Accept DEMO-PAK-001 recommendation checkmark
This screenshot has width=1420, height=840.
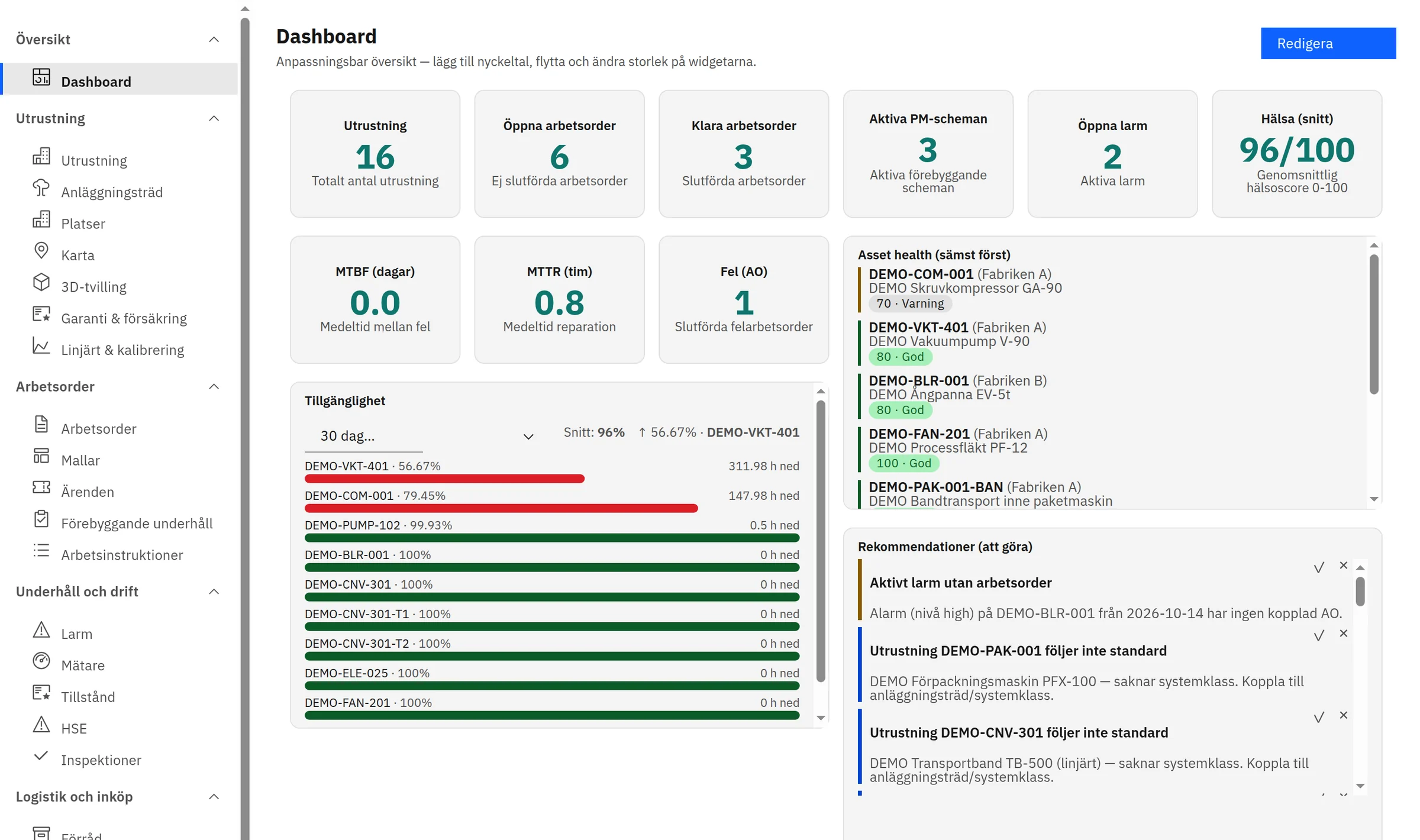pos(1319,636)
